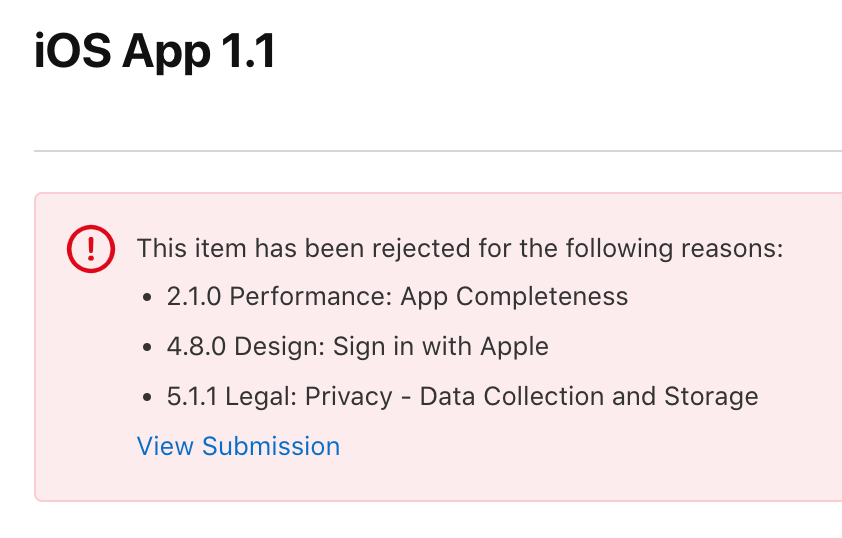This screenshot has height=538, width=842.
Task: Select the 2.1.0 Performance: App Completeness reason
Action: coord(397,296)
